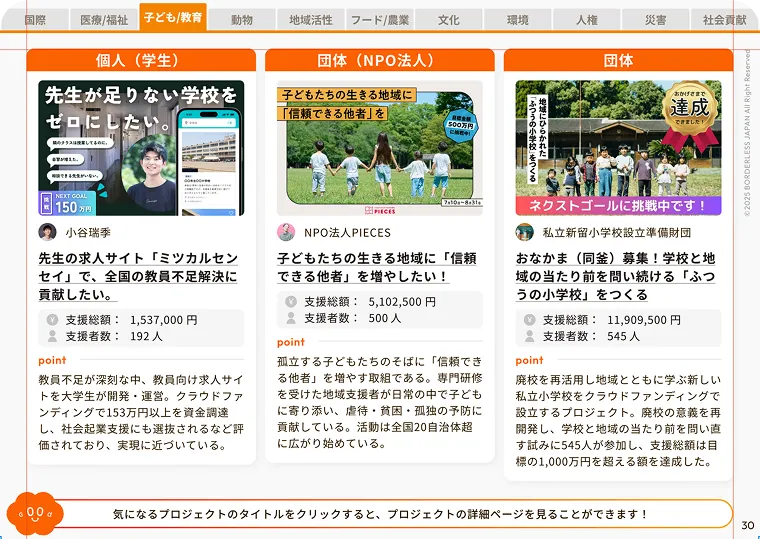Click the PIECES children holding hands image

coord(380,148)
